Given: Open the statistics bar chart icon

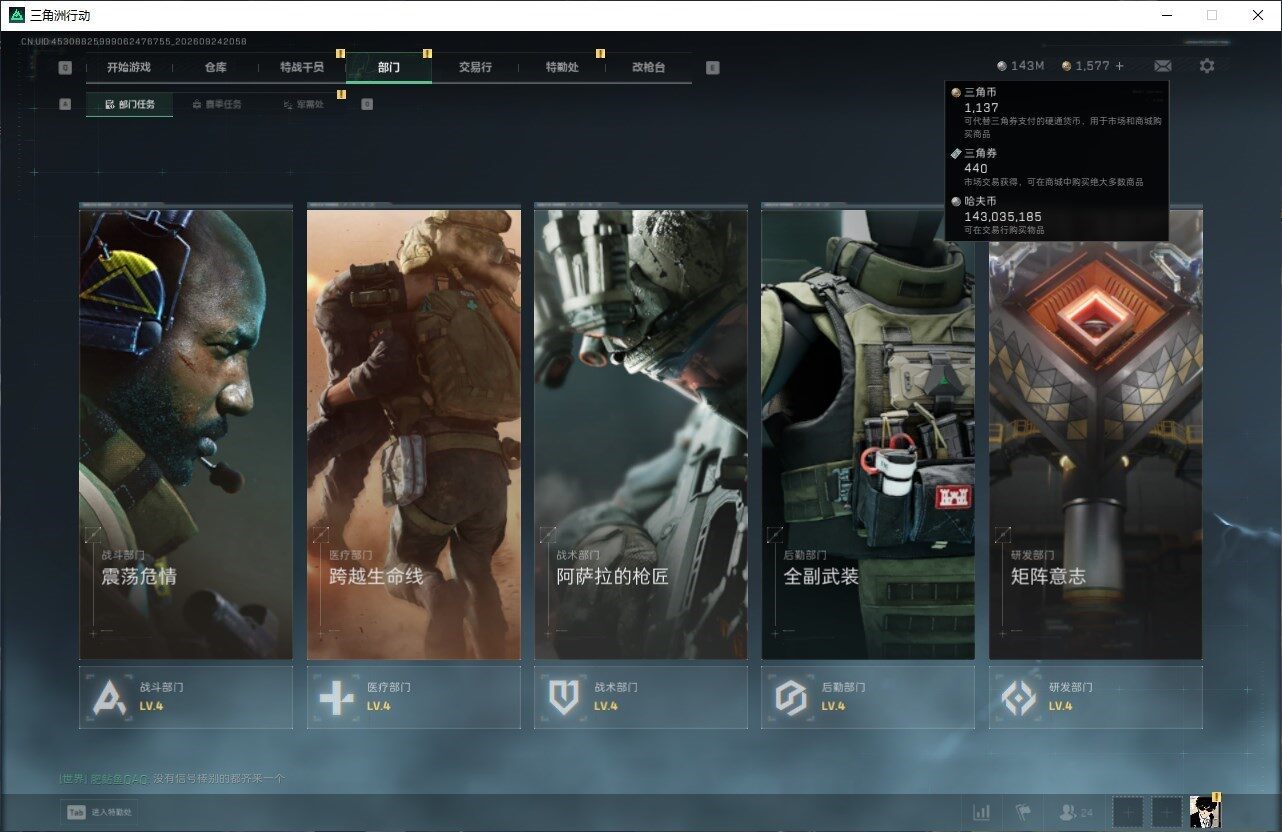Looking at the screenshot, I should [982, 813].
